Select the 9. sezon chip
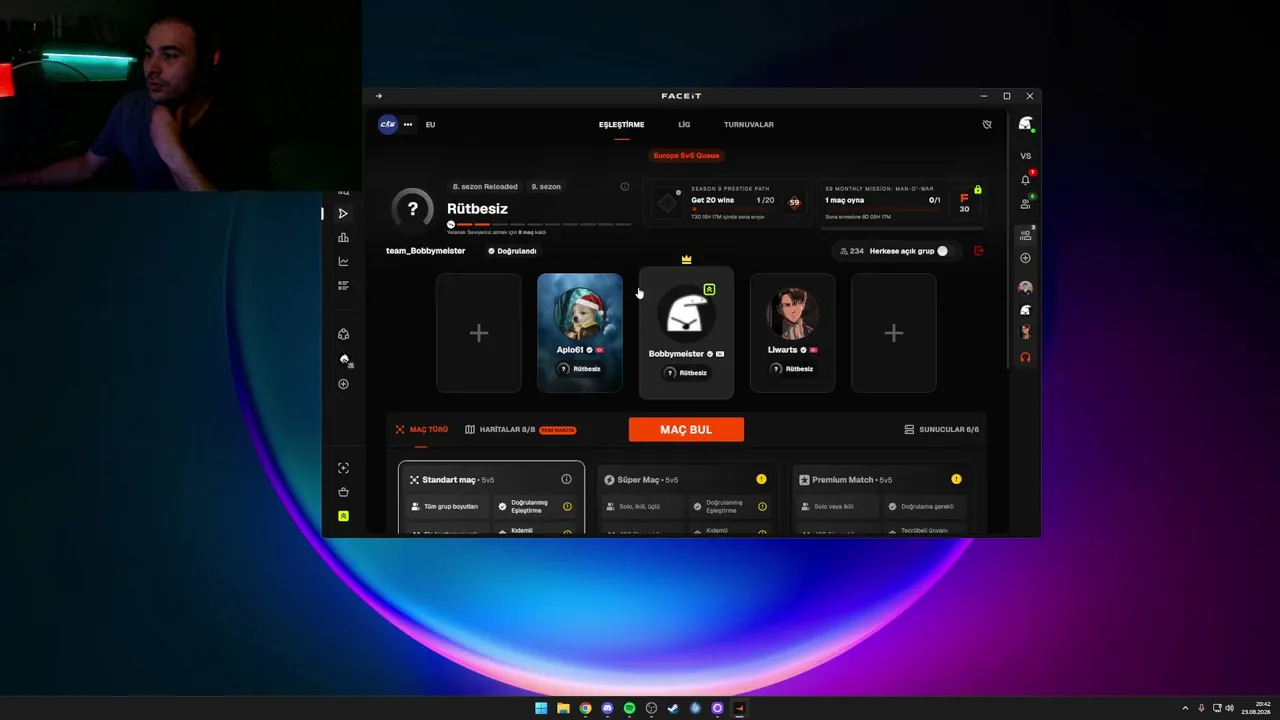Image resolution: width=1280 pixels, height=720 pixels. 546,187
